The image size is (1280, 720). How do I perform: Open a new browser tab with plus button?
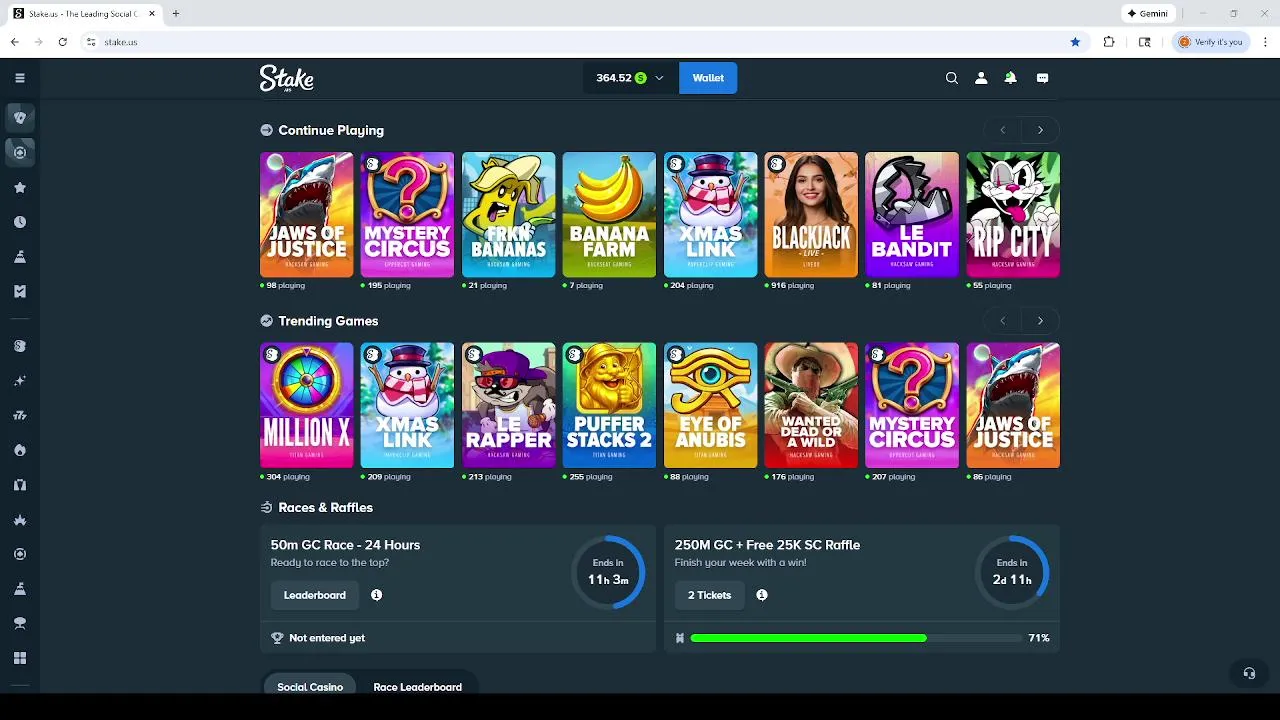175,14
